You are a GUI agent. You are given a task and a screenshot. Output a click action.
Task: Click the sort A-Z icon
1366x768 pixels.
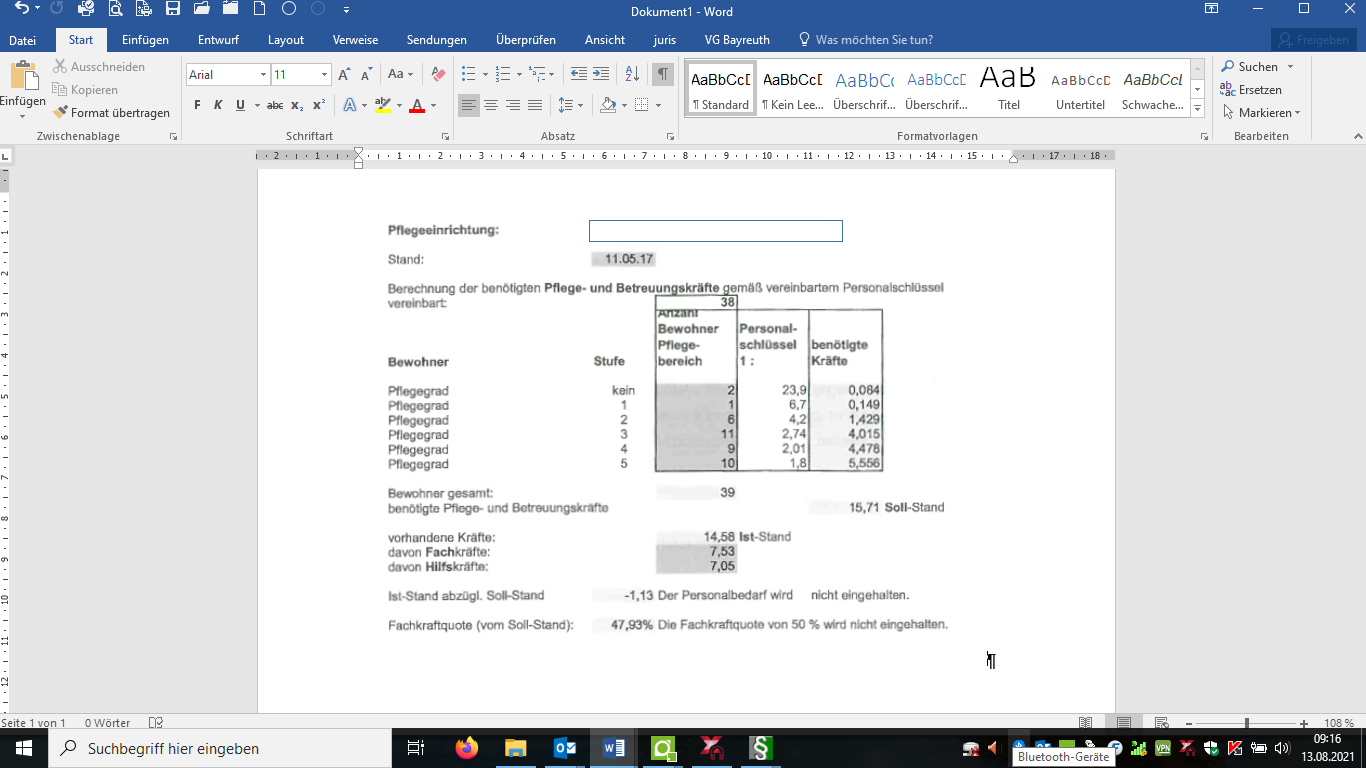click(x=632, y=74)
